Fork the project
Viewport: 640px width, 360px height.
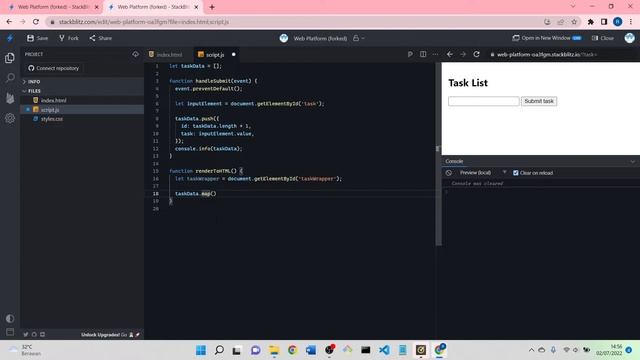[69, 38]
